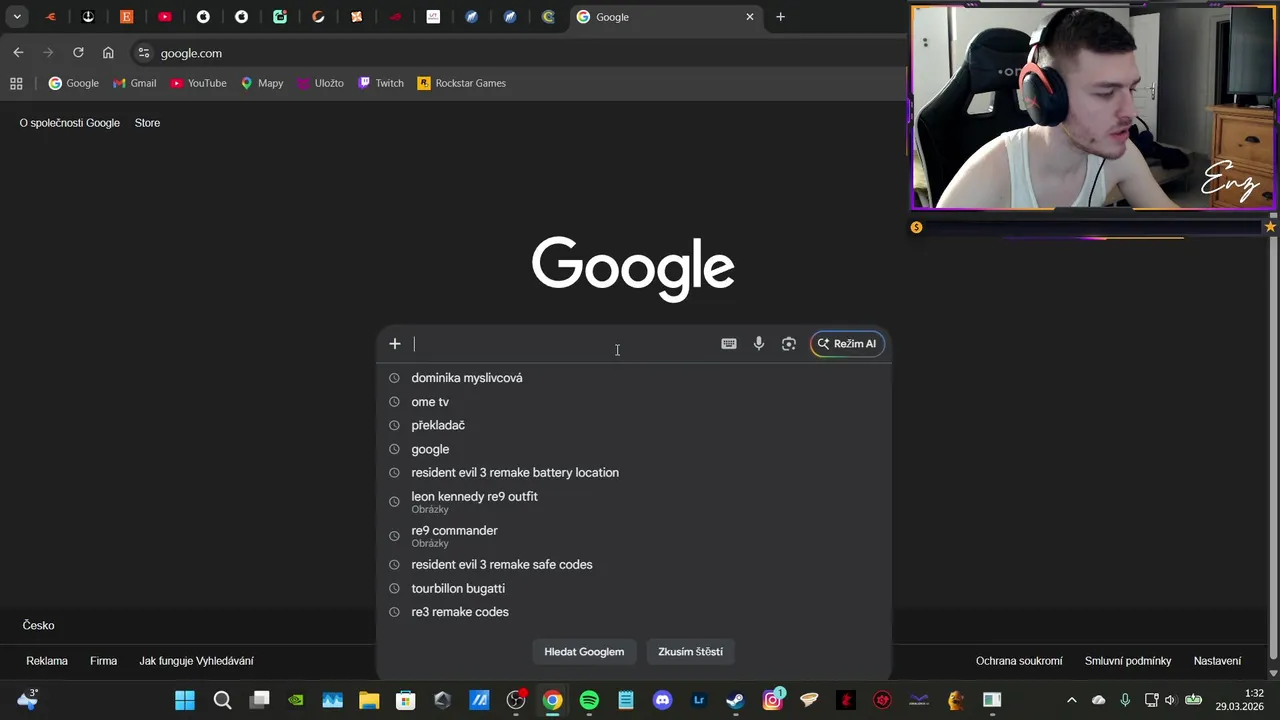Open the Twitch bookmark

(x=381, y=83)
